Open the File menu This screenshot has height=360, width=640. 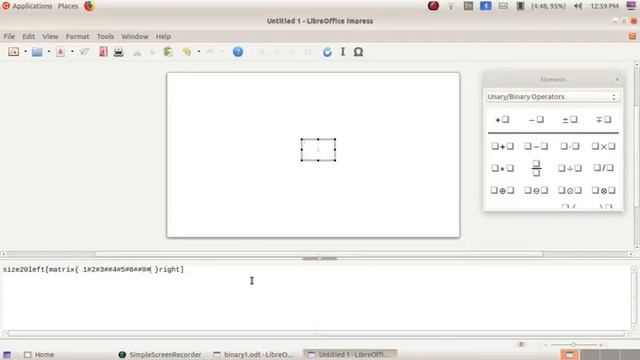click(x=9, y=36)
